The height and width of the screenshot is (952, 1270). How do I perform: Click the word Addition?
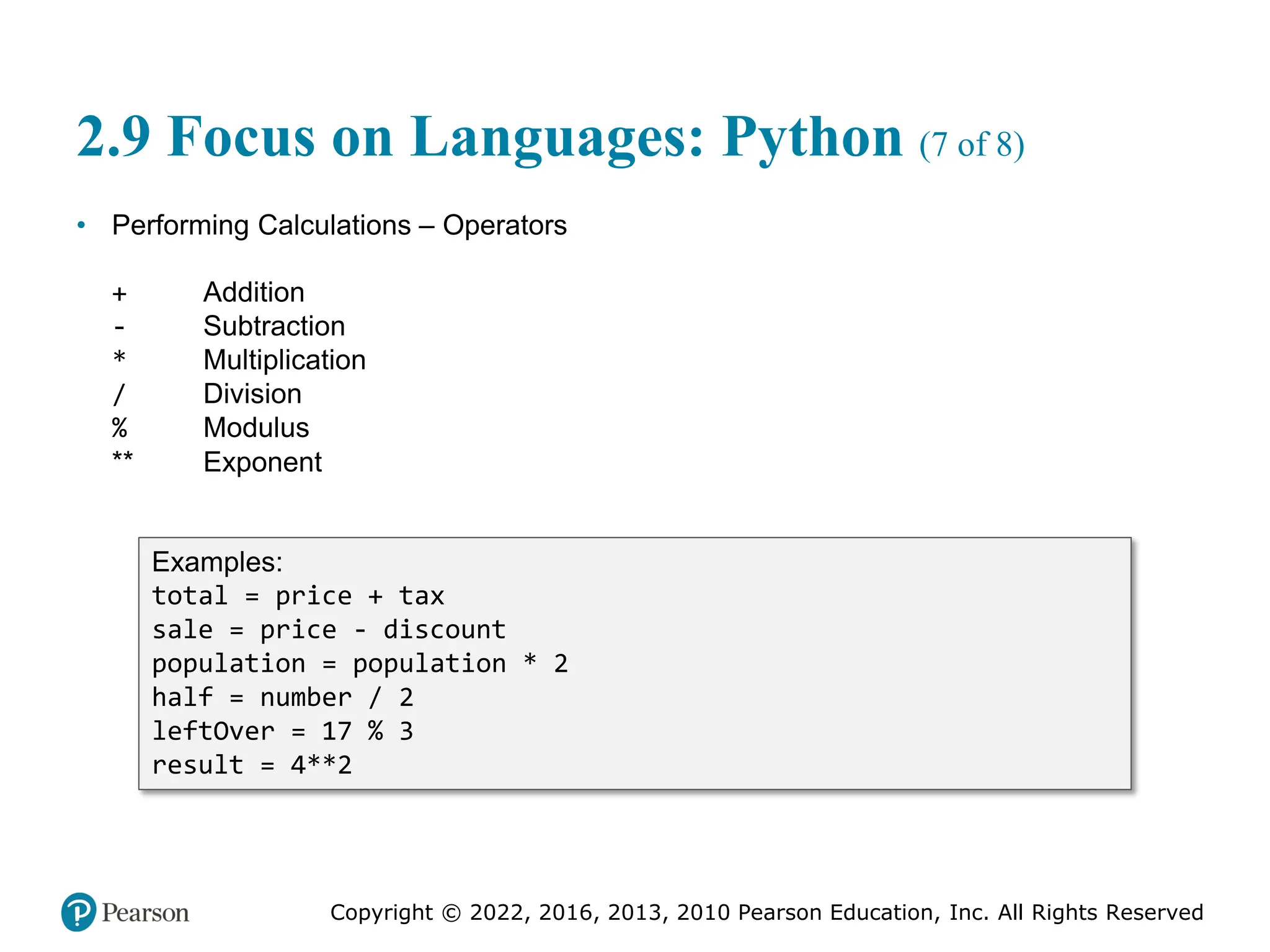[x=254, y=293]
